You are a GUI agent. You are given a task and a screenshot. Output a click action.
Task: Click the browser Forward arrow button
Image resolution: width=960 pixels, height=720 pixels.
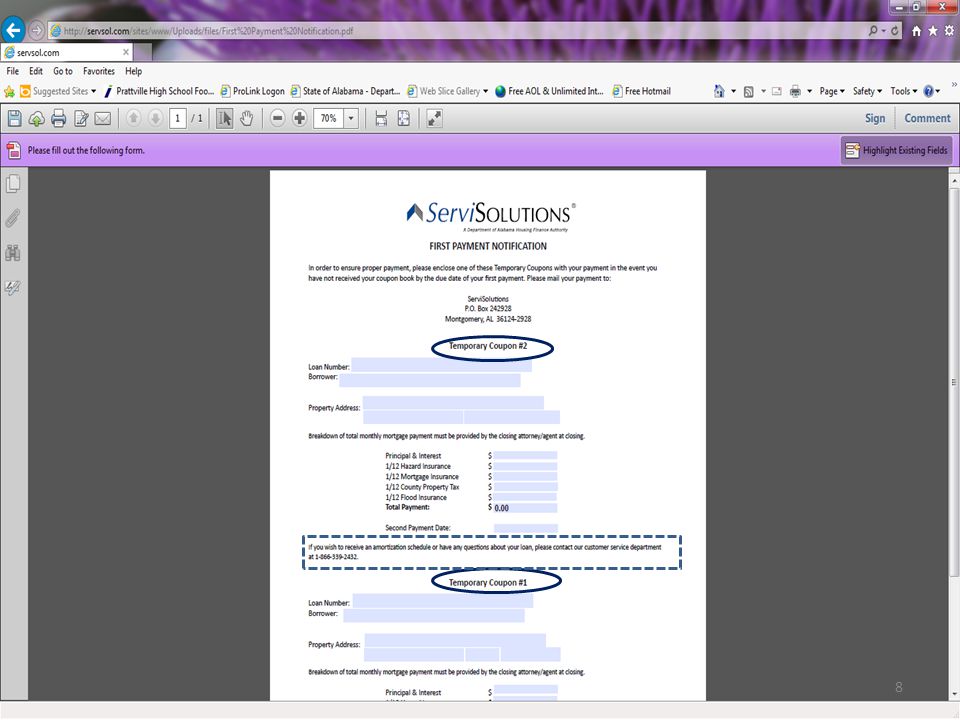tap(36, 30)
